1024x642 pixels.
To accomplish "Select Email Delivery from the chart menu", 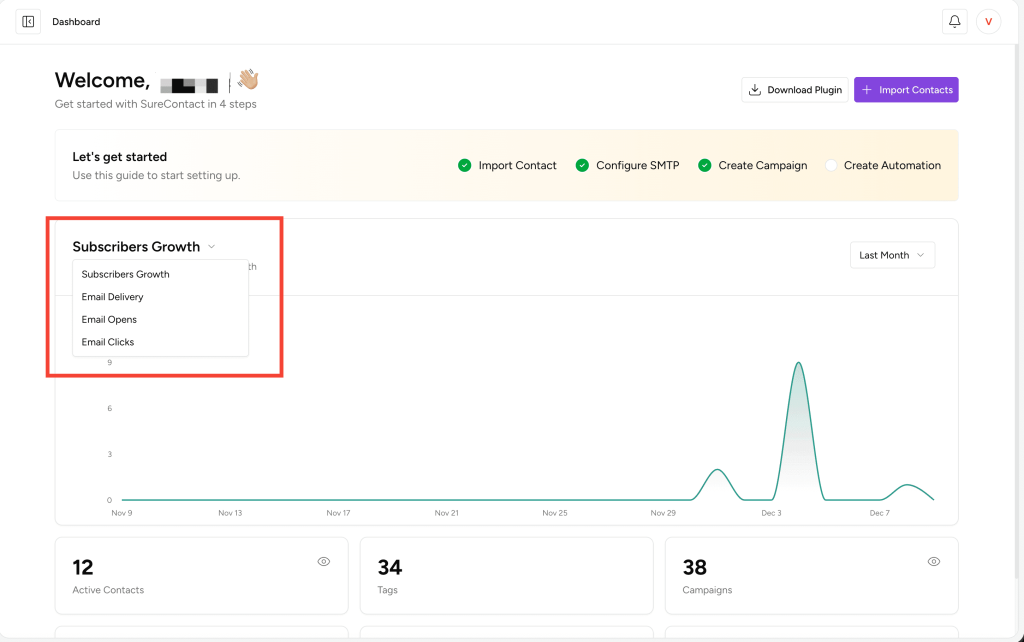I will (x=112, y=297).
